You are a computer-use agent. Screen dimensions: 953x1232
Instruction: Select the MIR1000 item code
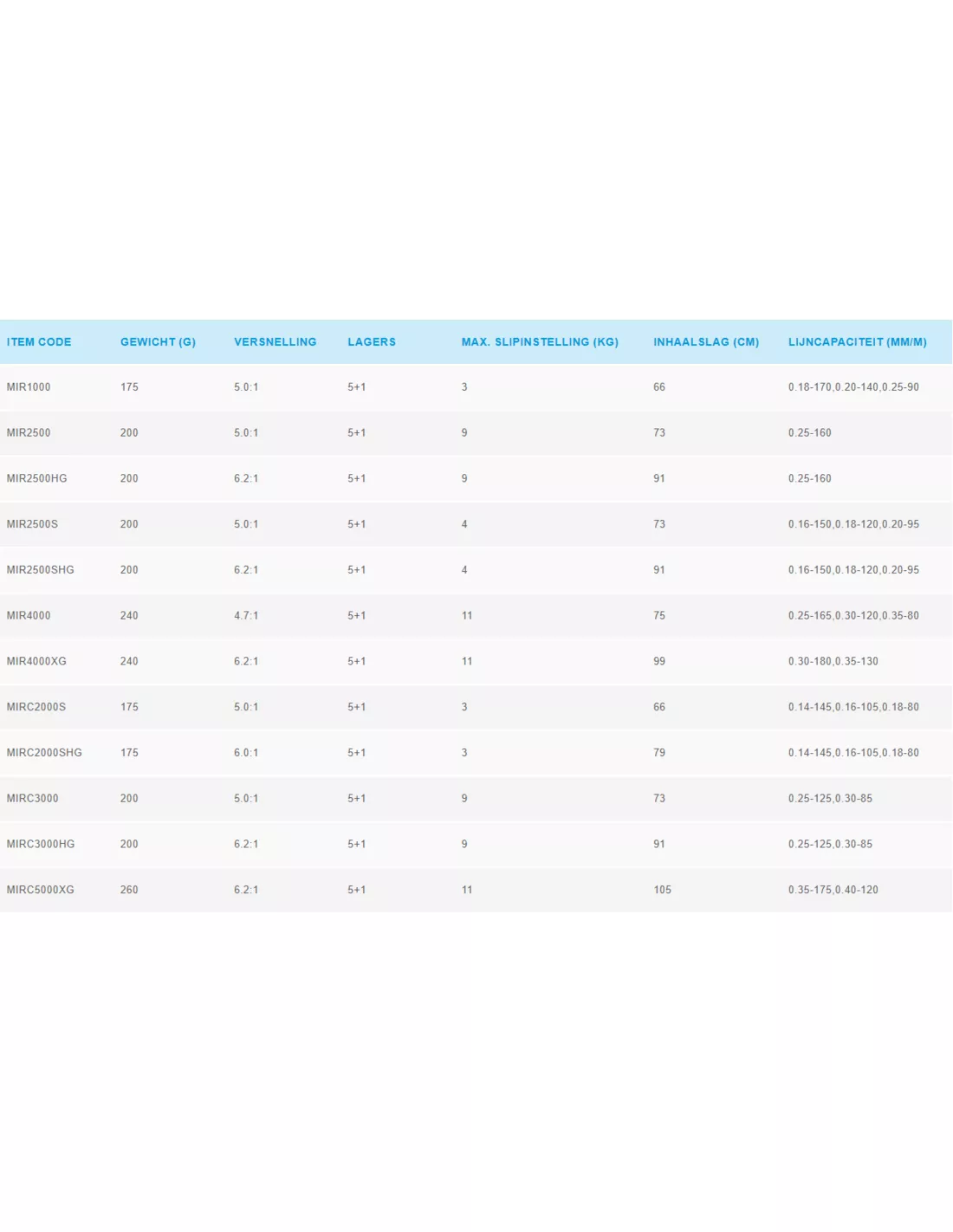[x=29, y=387]
